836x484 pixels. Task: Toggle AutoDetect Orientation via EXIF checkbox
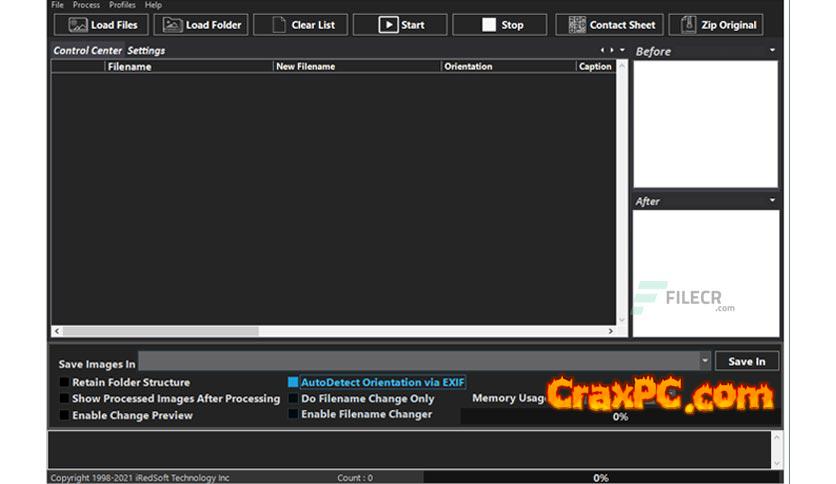click(293, 382)
